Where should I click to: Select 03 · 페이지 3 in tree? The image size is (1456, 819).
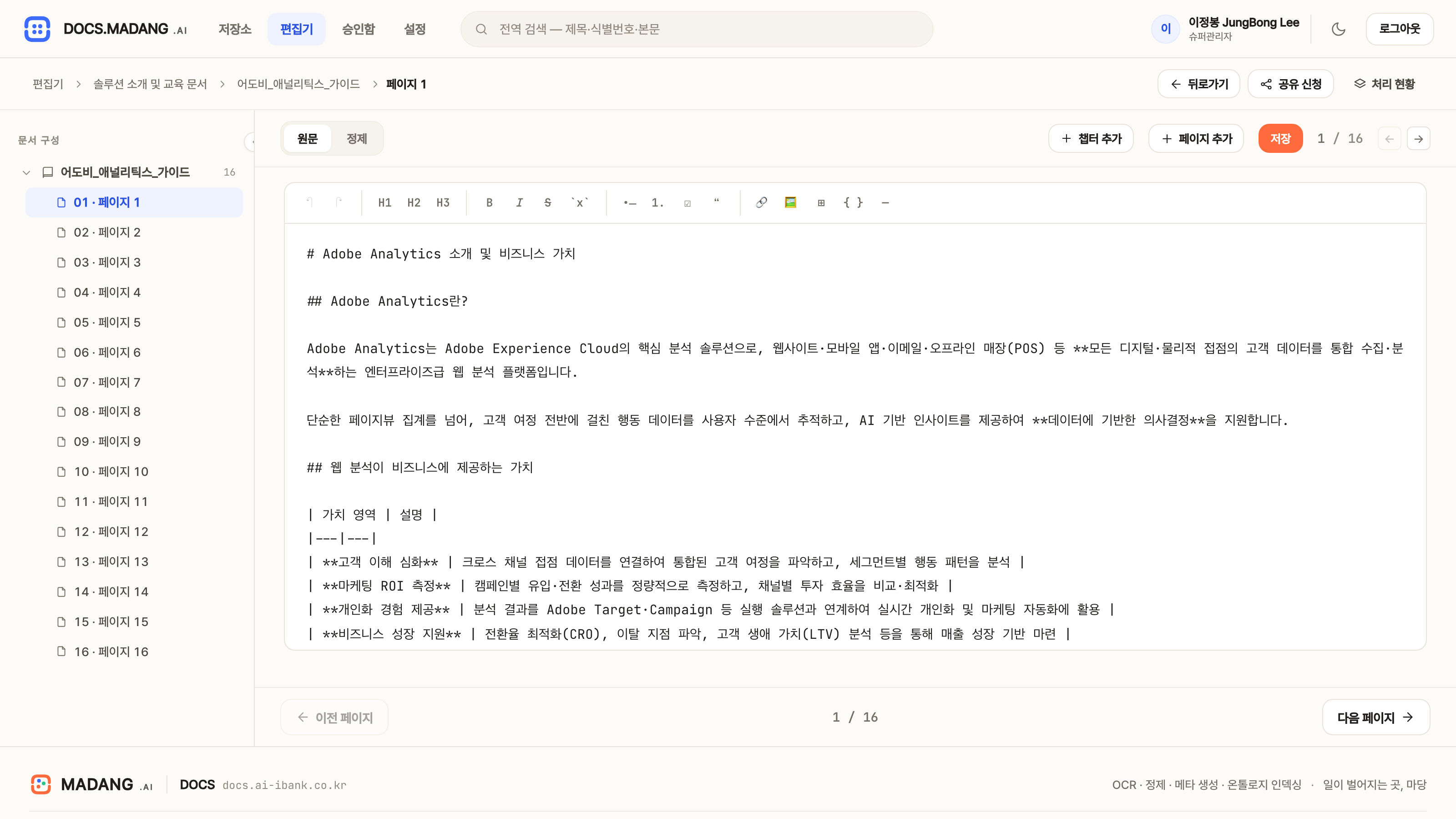click(x=134, y=262)
